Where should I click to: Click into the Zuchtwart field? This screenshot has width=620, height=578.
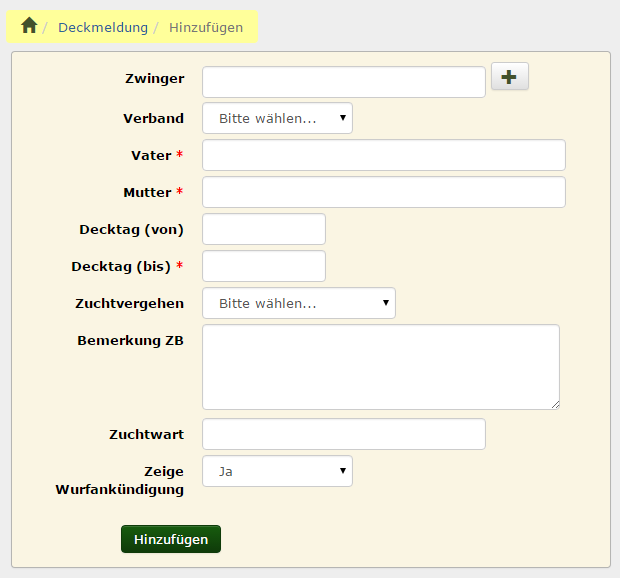coord(343,434)
